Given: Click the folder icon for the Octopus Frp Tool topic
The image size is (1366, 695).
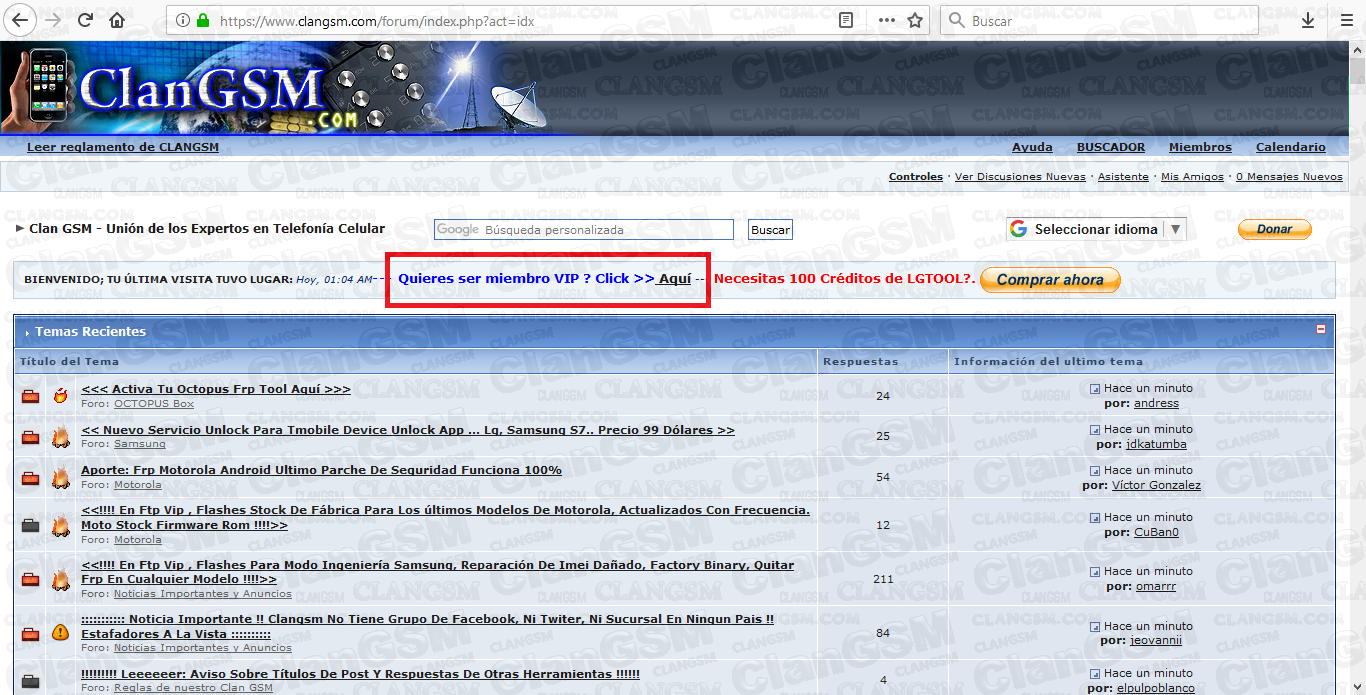Looking at the screenshot, I should click(31, 396).
